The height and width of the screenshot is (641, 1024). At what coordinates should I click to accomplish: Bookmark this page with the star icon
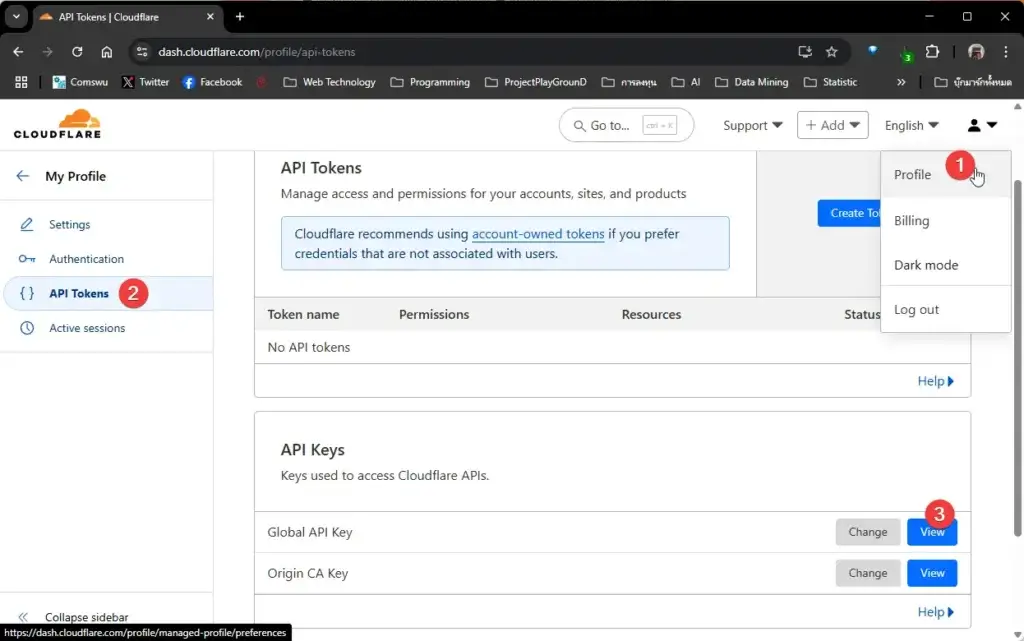pyautogui.click(x=831, y=52)
